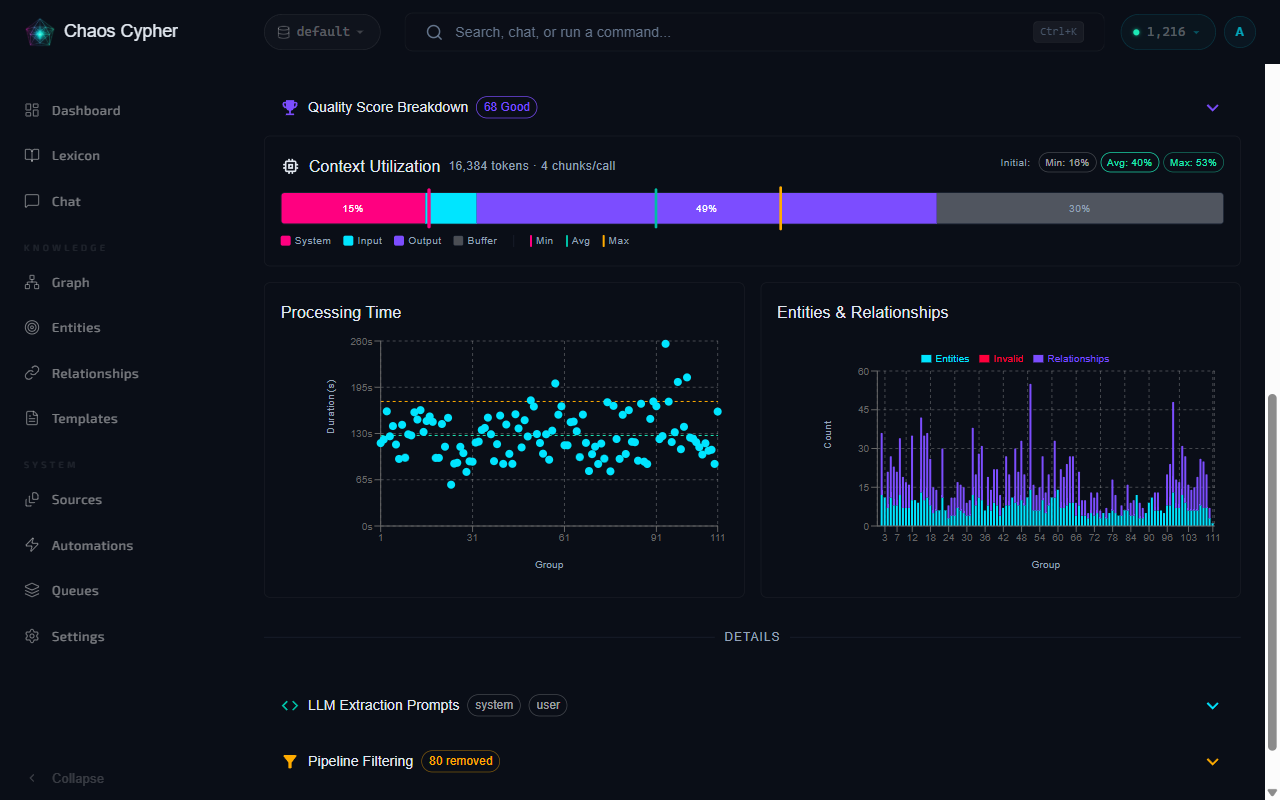Click the Ctrl+K shortcut hint
This screenshot has height=800, width=1280.
click(1059, 32)
